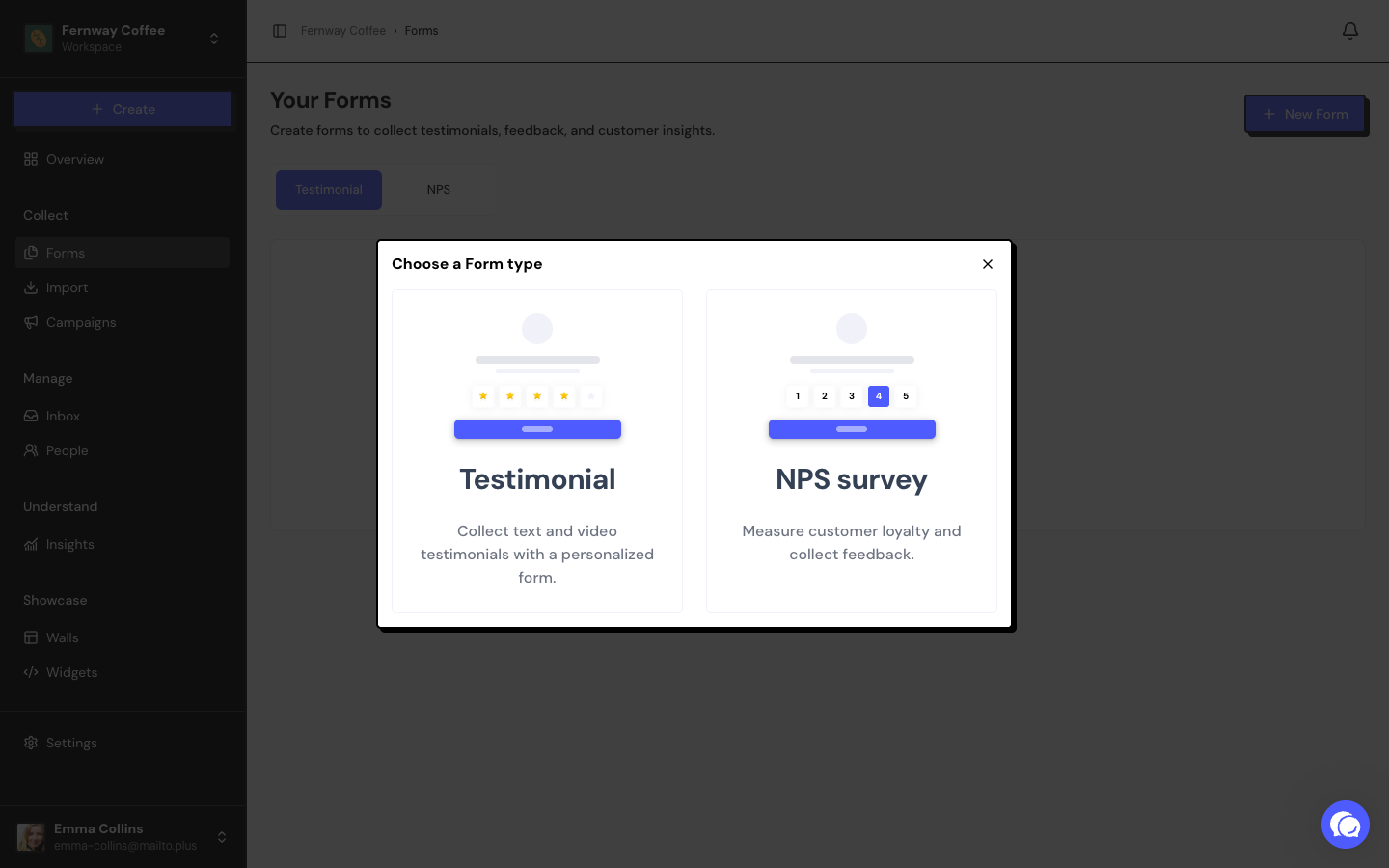Screen dimensions: 1389x868
Task: Open the notifications bell
Action: 1350,31
